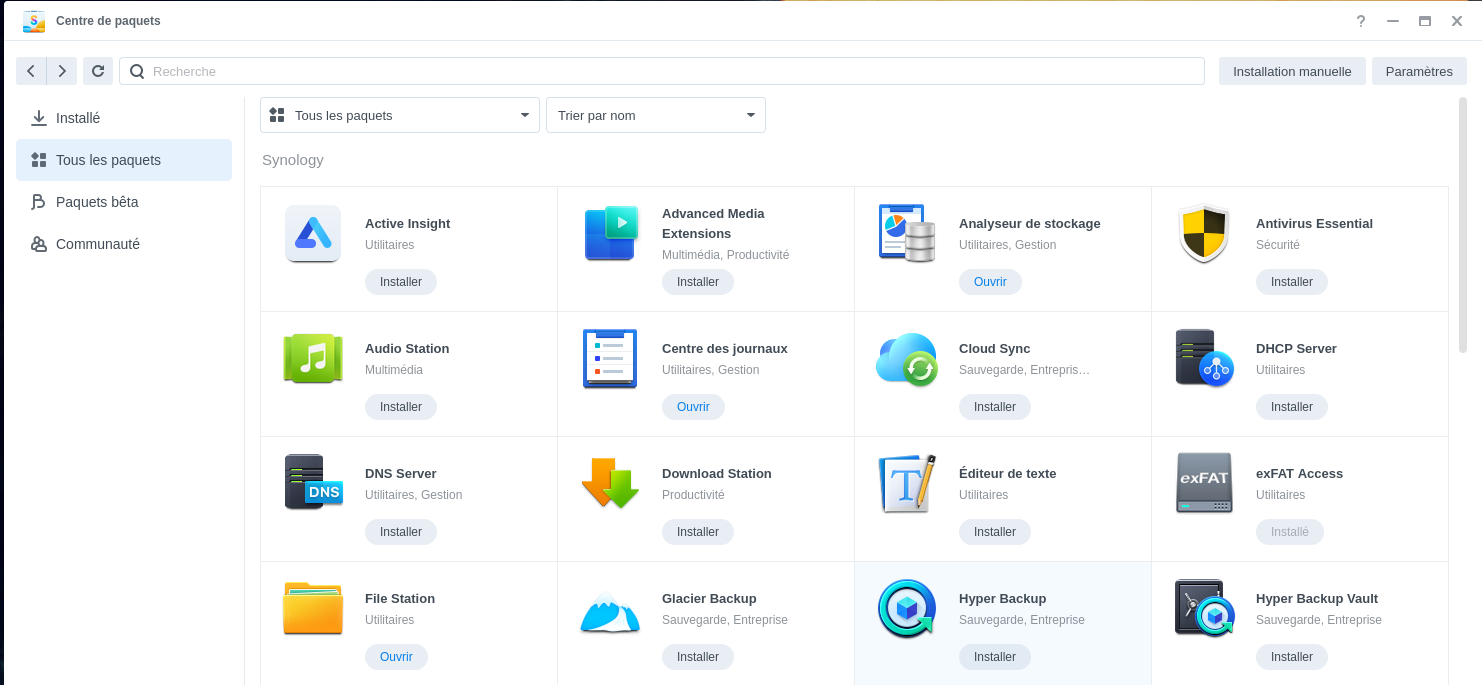Click the Installation manuelle button
Viewport: 1482px width, 685px height.
[1292, 71]
